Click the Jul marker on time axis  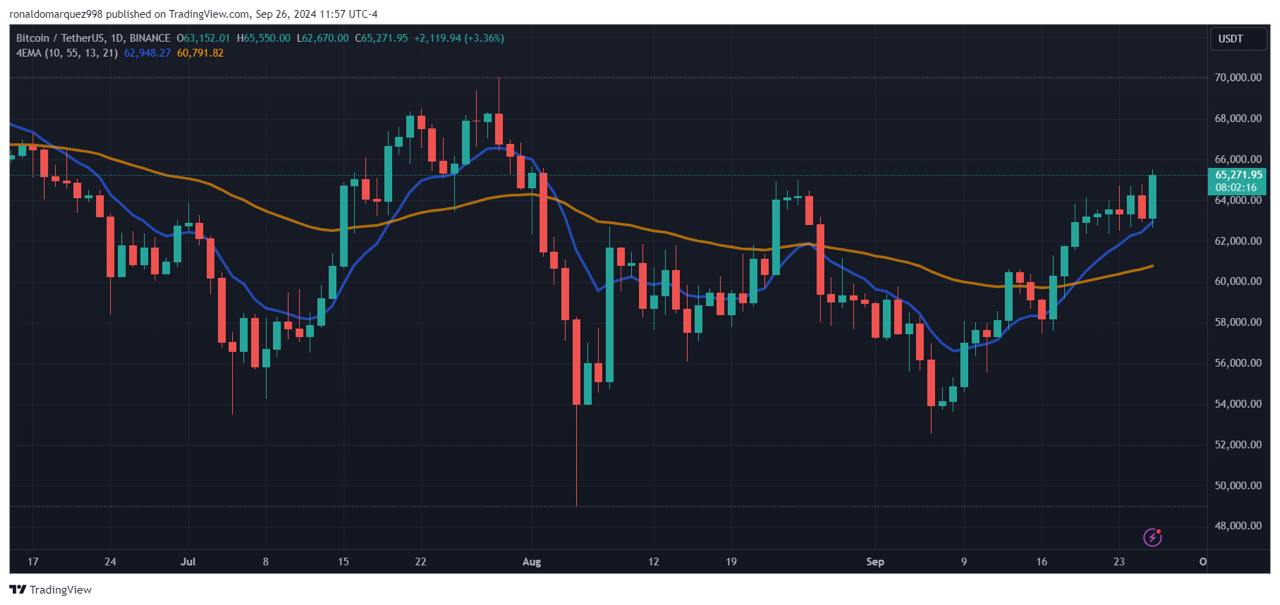coord(186,562)
